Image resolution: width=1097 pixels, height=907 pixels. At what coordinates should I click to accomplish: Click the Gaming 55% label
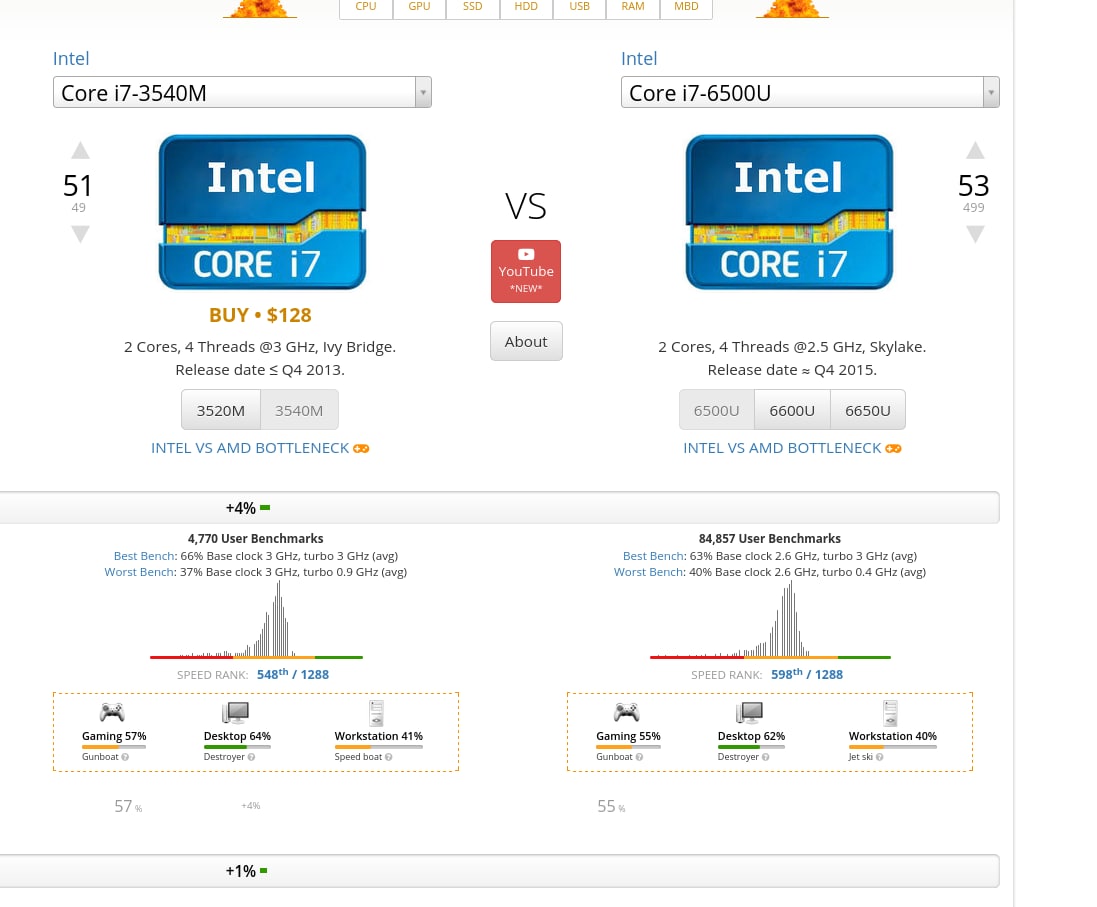[x=628, y=736]
